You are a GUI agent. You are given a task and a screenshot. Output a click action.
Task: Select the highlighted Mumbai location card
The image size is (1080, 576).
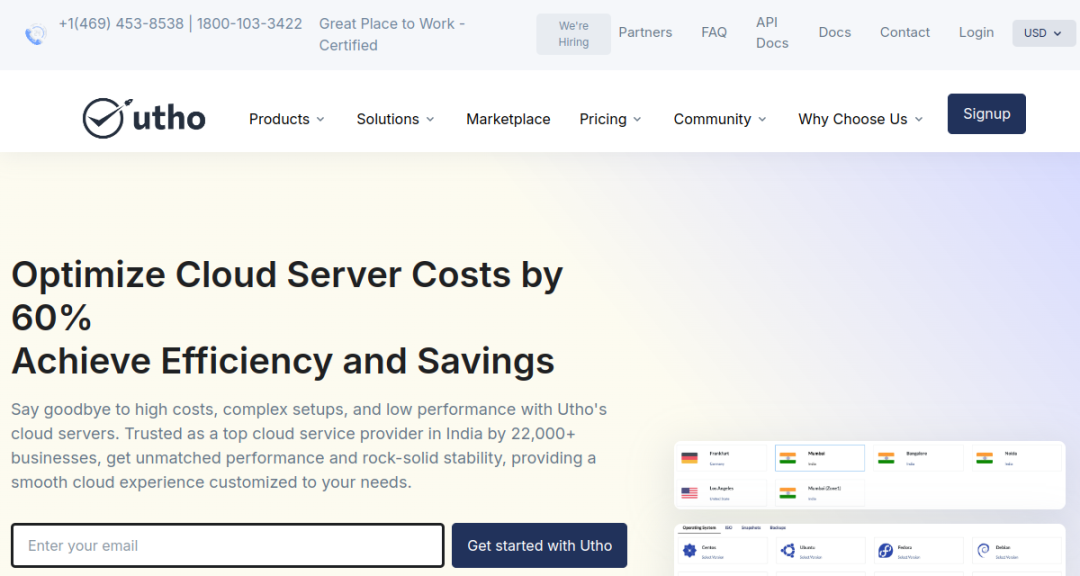[820, 458]
